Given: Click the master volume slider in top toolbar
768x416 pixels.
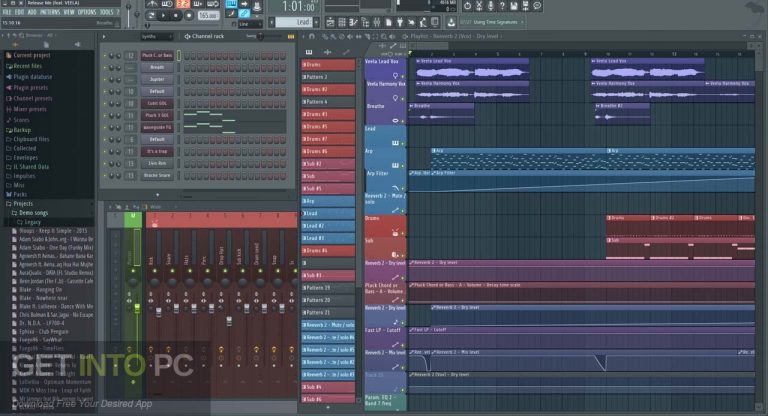Looking at the screenshot, I should tap(129, 13).
